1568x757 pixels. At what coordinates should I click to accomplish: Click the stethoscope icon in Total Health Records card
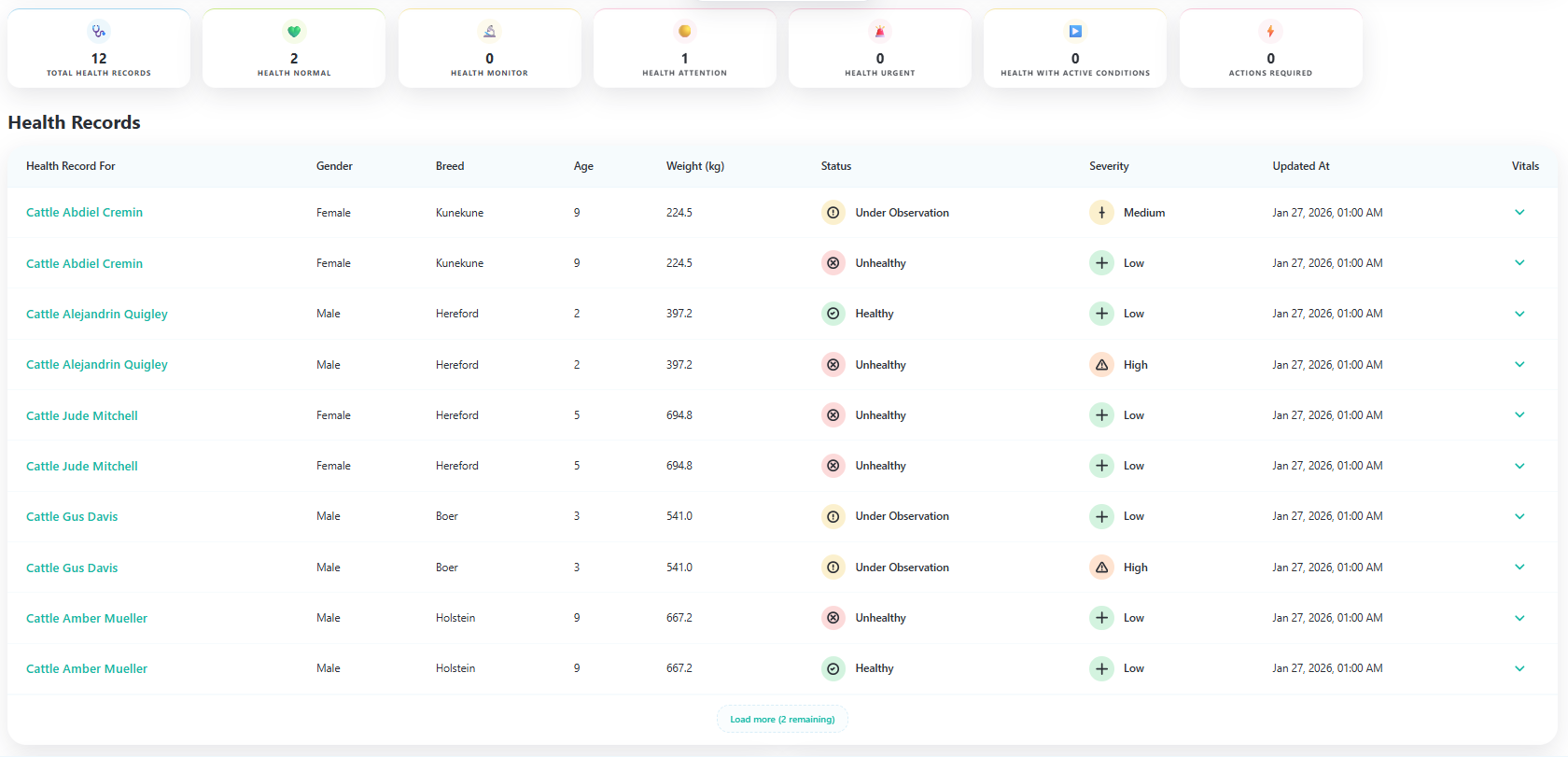point(99,32)
